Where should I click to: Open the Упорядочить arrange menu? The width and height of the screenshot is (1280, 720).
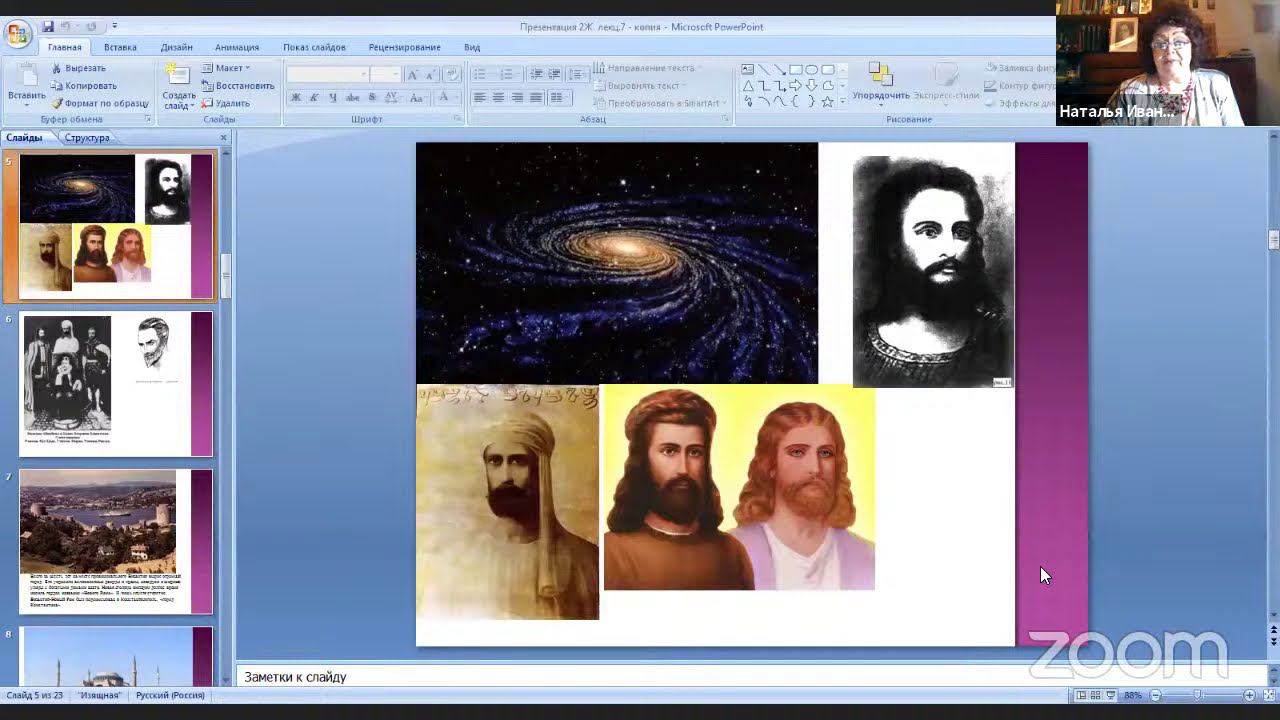[x=881, y=82]
